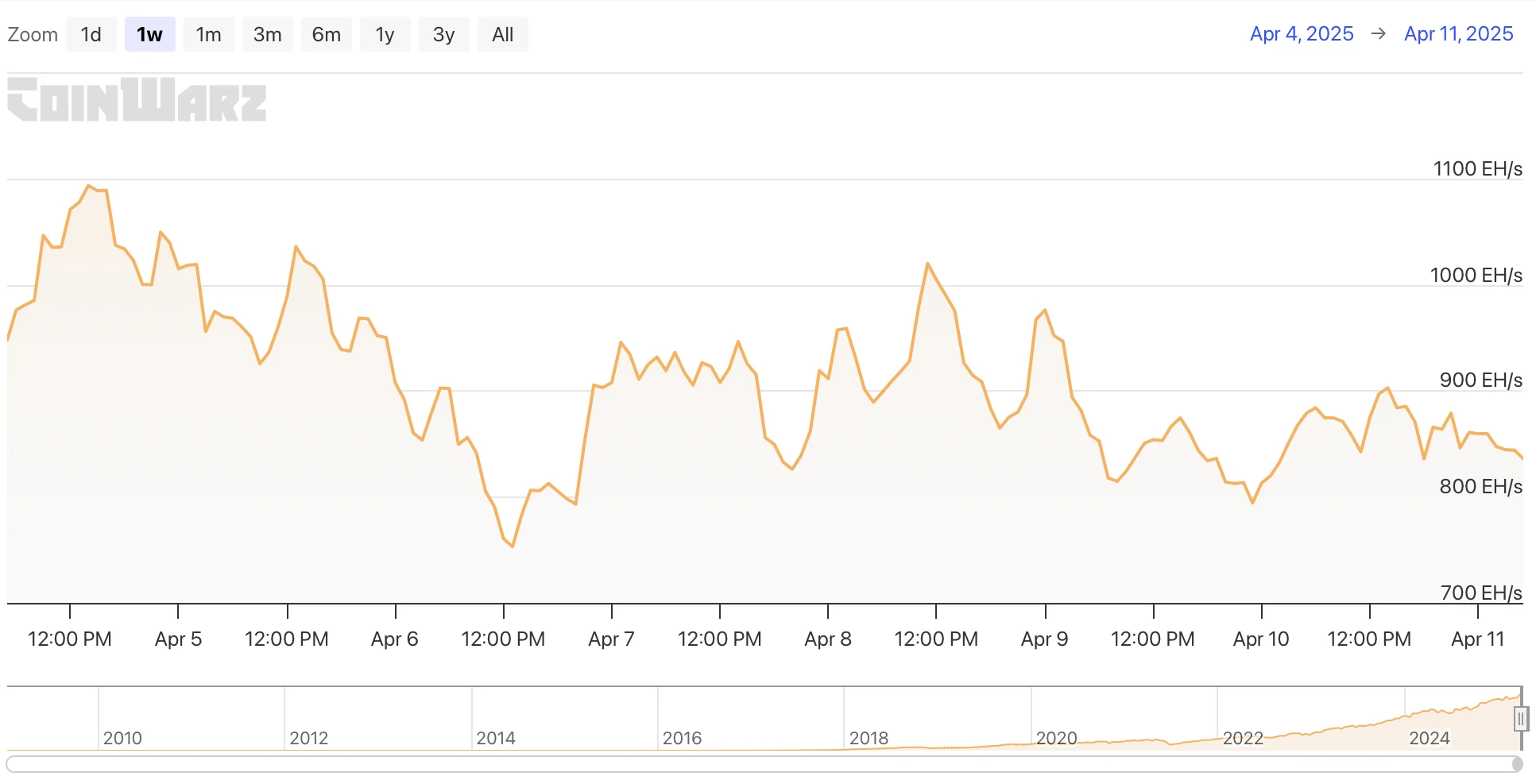Click 2024 region in the navigator
The width and height of the screenshot is (1536, 784).
coord(1429,737)
